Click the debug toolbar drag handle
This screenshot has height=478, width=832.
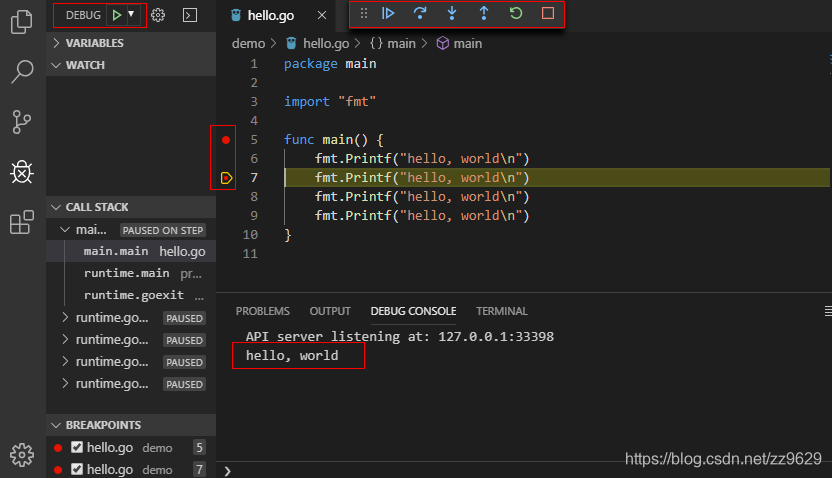tap(363, 13)
